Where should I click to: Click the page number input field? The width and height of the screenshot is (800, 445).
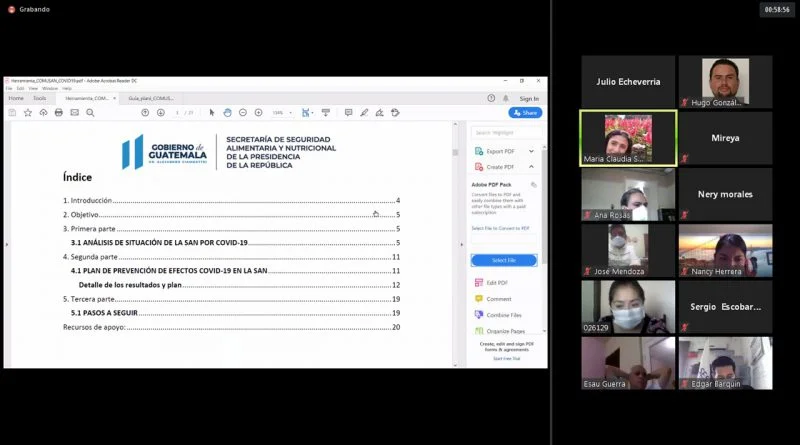point(178,113)
